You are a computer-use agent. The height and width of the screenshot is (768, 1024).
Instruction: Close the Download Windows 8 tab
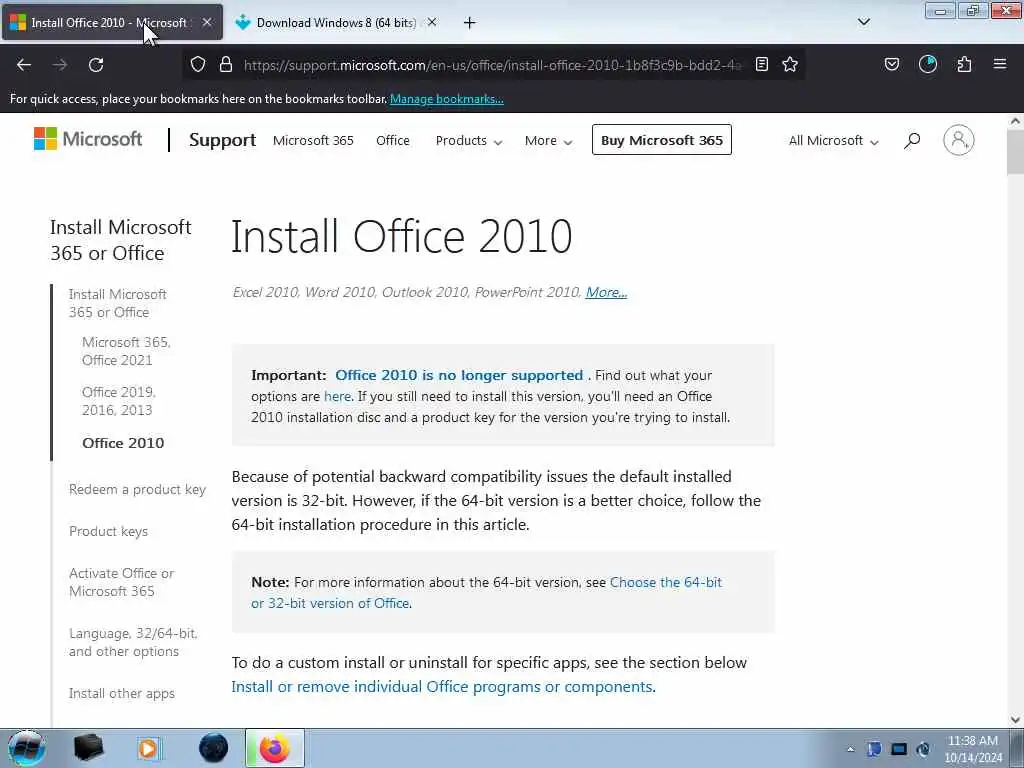point(432,22)
